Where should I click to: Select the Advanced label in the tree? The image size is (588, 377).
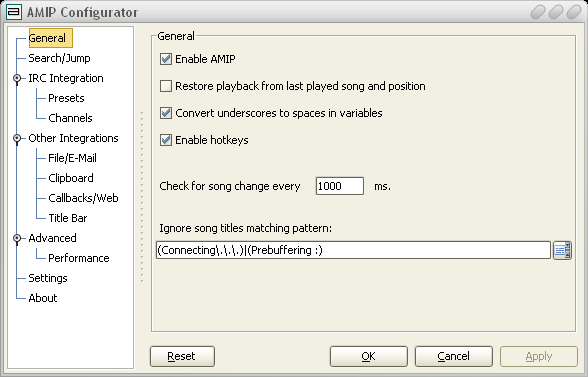pyautogui.click(x=52, y=238)
